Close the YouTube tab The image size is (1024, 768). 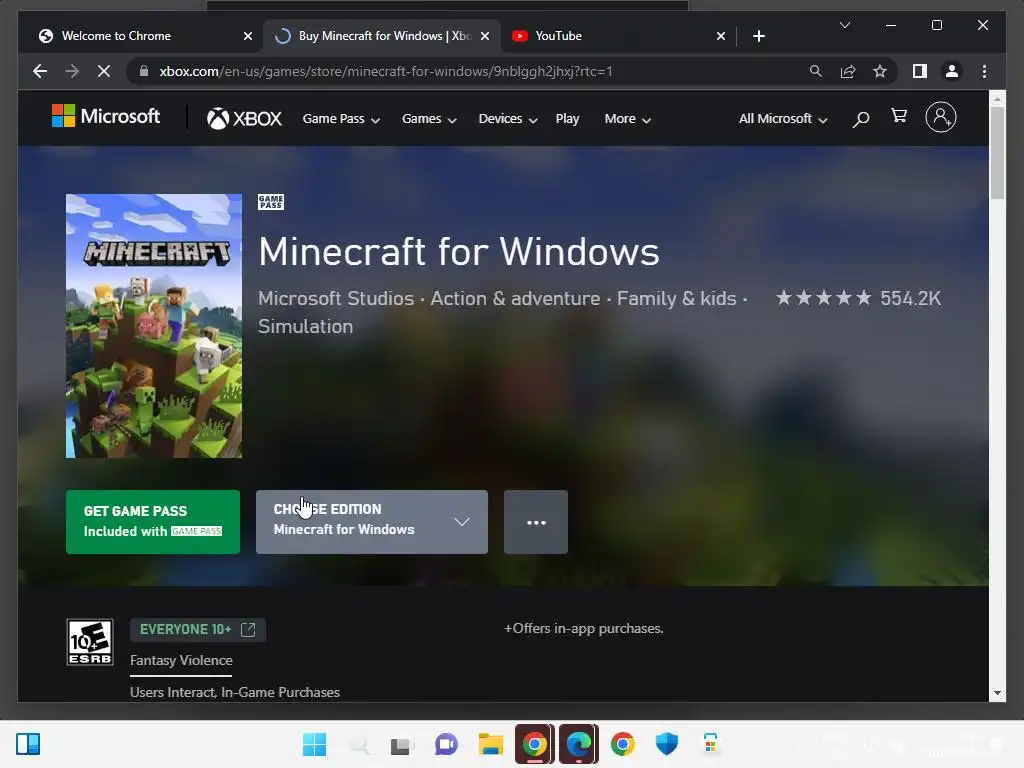tap(720, 36)
